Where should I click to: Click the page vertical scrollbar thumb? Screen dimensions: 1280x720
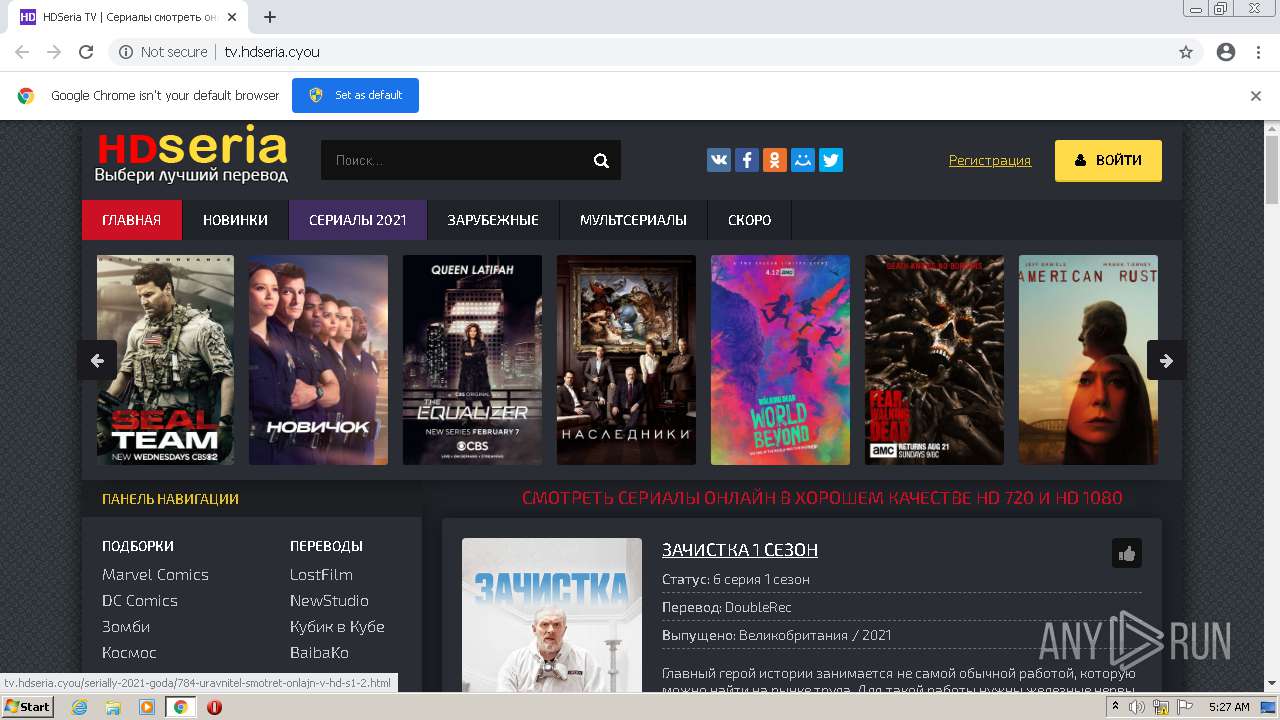tap(1271, 170)
